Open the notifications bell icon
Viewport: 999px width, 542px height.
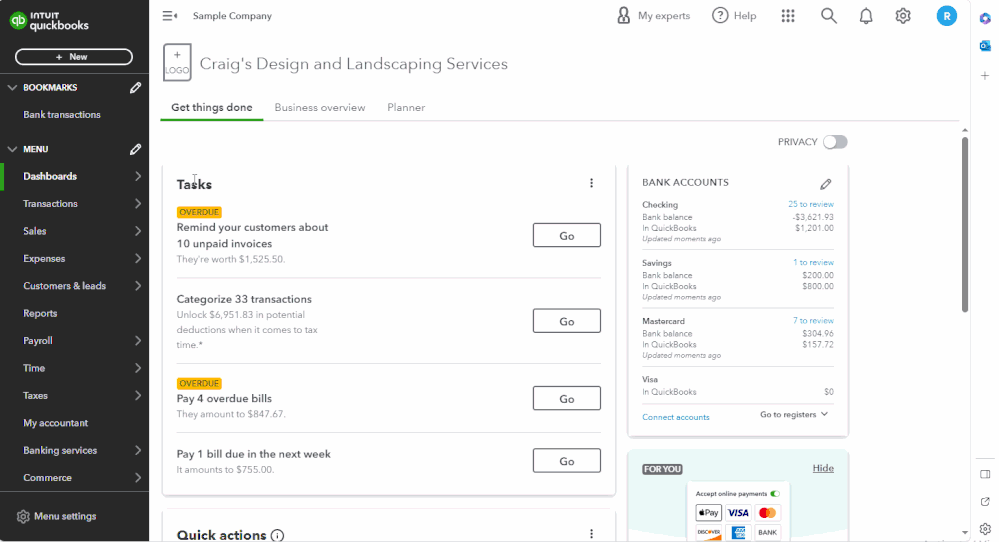coord(866,16)
